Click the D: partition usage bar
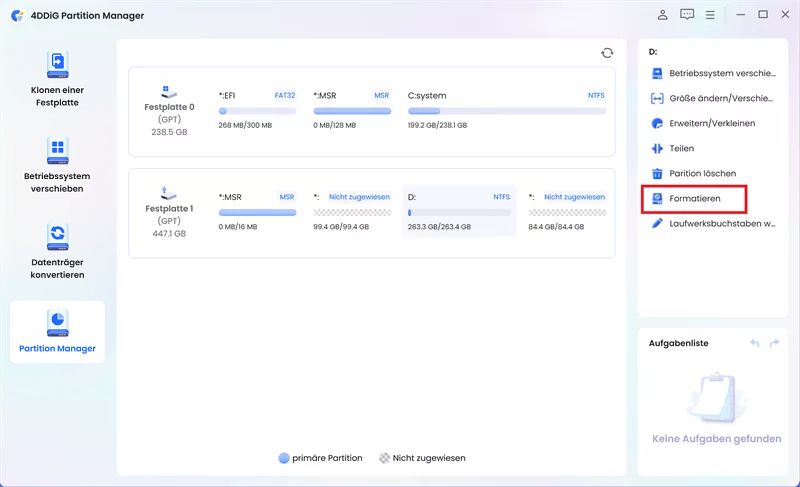The image size is (800, 487). [459, 213]
